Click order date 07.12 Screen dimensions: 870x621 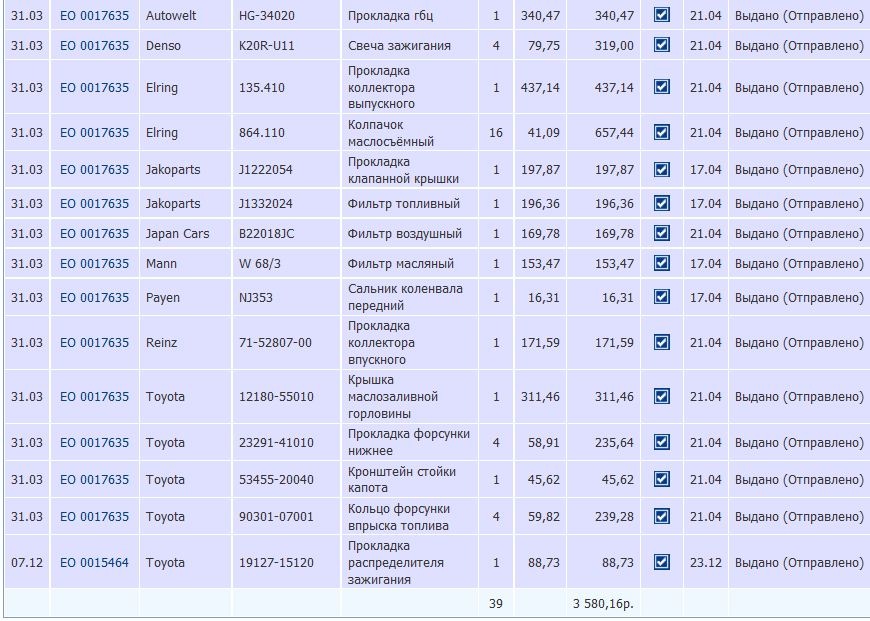coord(27,563)
